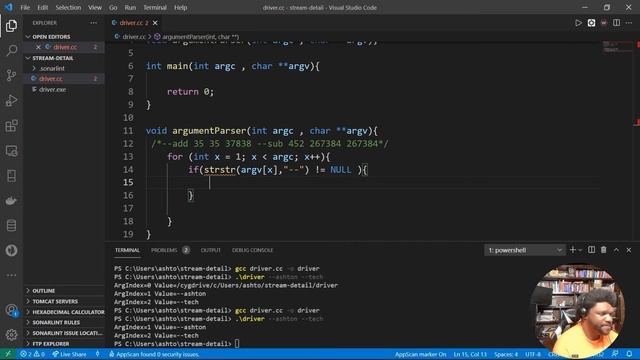Viewport: 640px width, 360px height.
Task: Open the remote window status indicator
Action: 8,354
